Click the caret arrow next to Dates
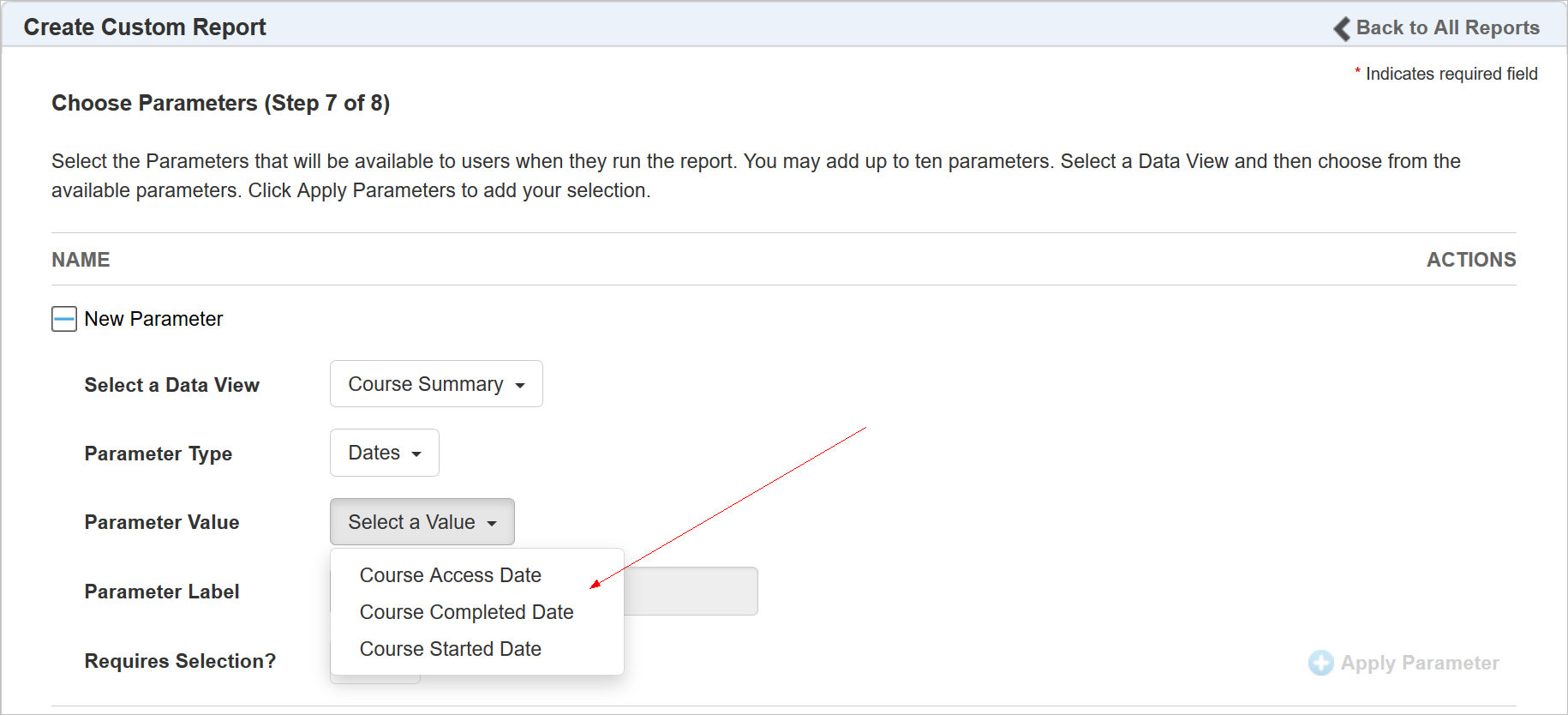The height and width of the screenshot is (715, 1568). [416, 454]
